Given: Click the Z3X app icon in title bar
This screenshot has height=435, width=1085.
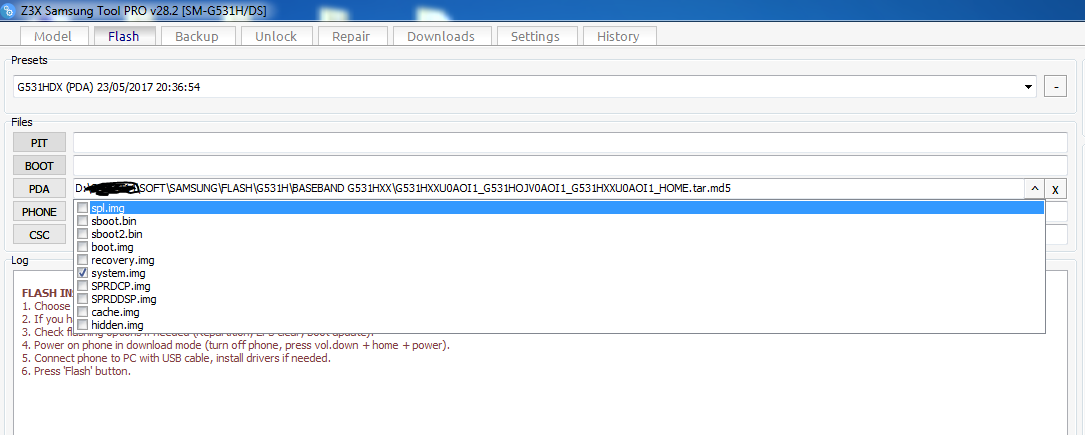Looking at the screenshot, I should tap(8, 11).
